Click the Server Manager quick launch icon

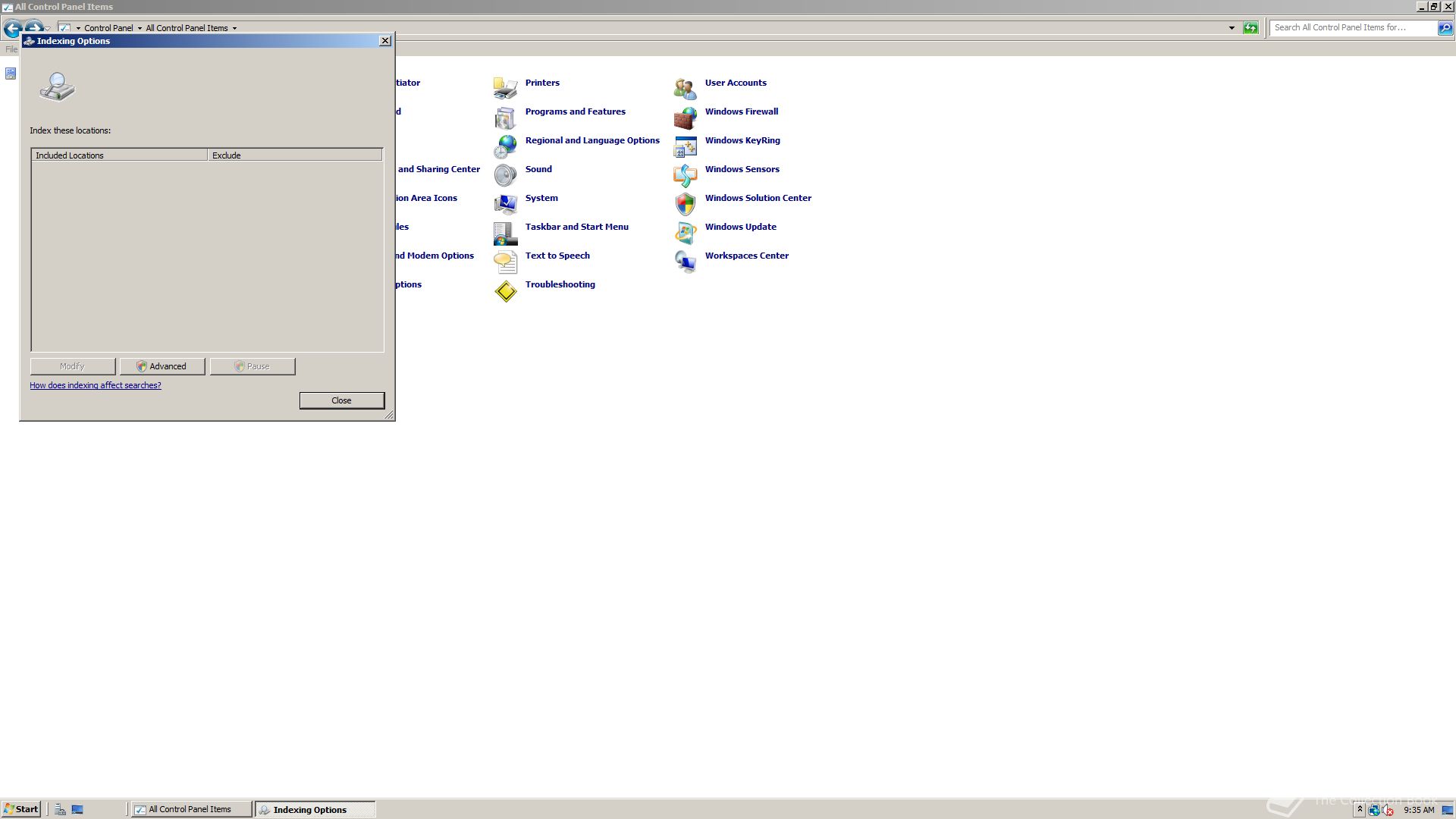(60, 809)
